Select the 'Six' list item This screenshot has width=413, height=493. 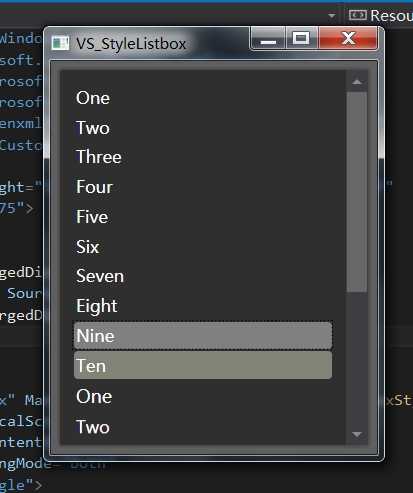[203, 247]
